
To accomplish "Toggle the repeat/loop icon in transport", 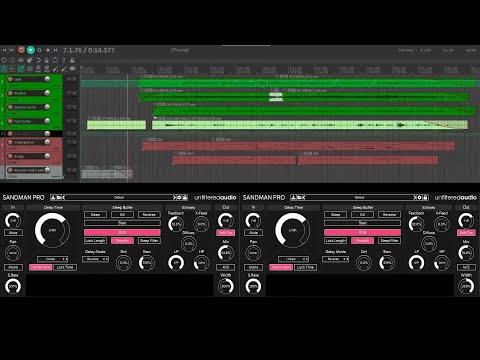I will point(39,50).
